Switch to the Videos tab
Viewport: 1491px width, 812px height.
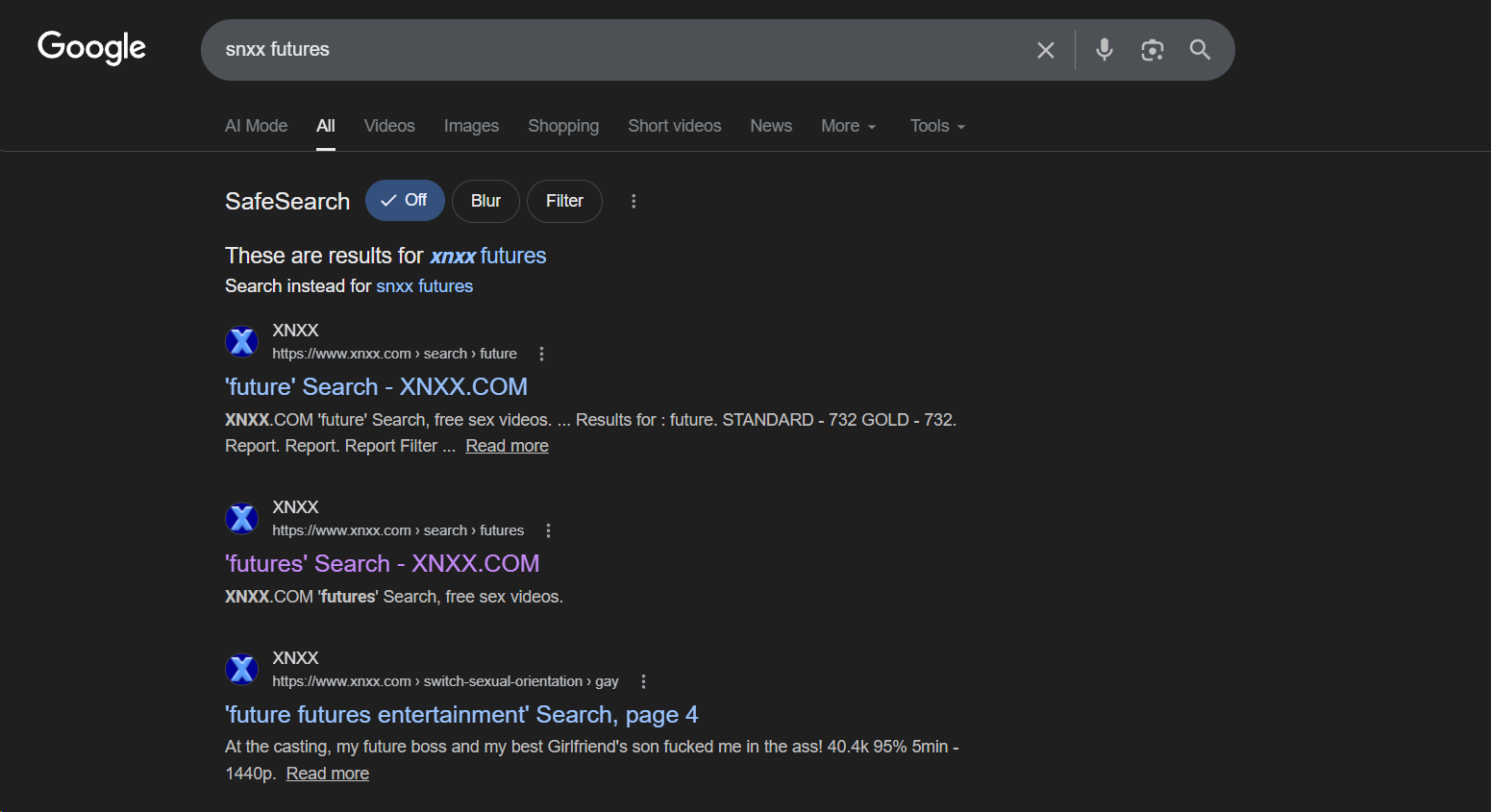[x=389, y=126]
